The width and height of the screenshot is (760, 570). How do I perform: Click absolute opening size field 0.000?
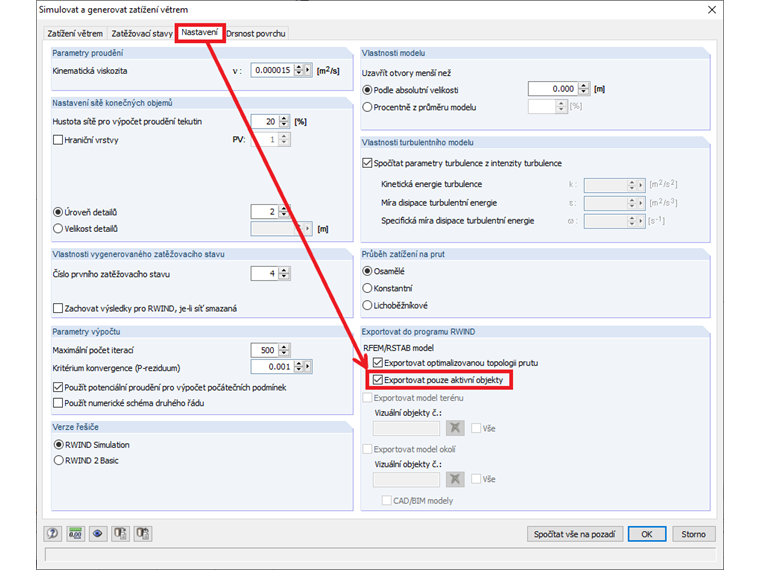(x=554, y=89)
